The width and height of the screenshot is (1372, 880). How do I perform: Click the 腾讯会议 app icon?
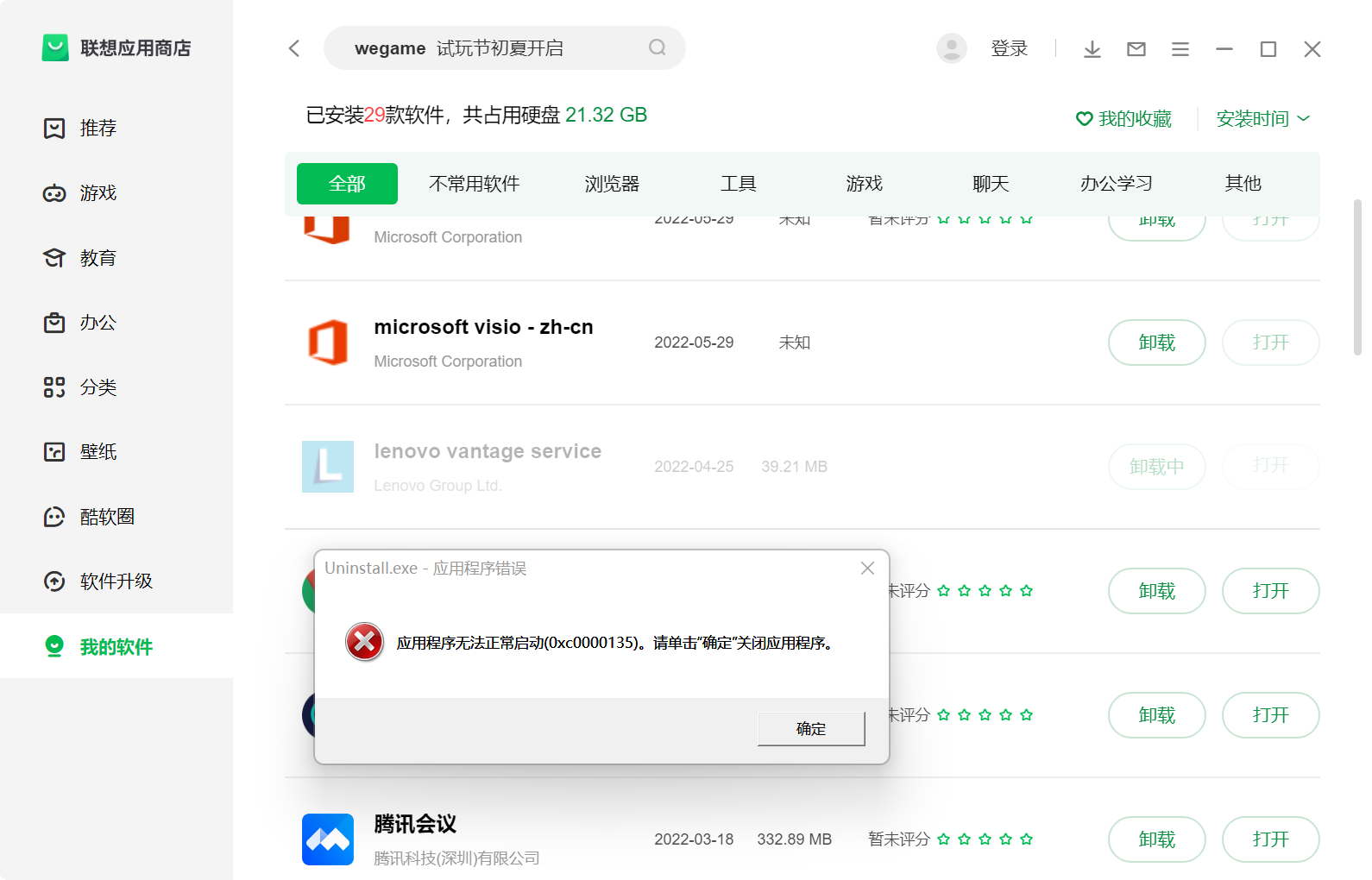(328, 839)
